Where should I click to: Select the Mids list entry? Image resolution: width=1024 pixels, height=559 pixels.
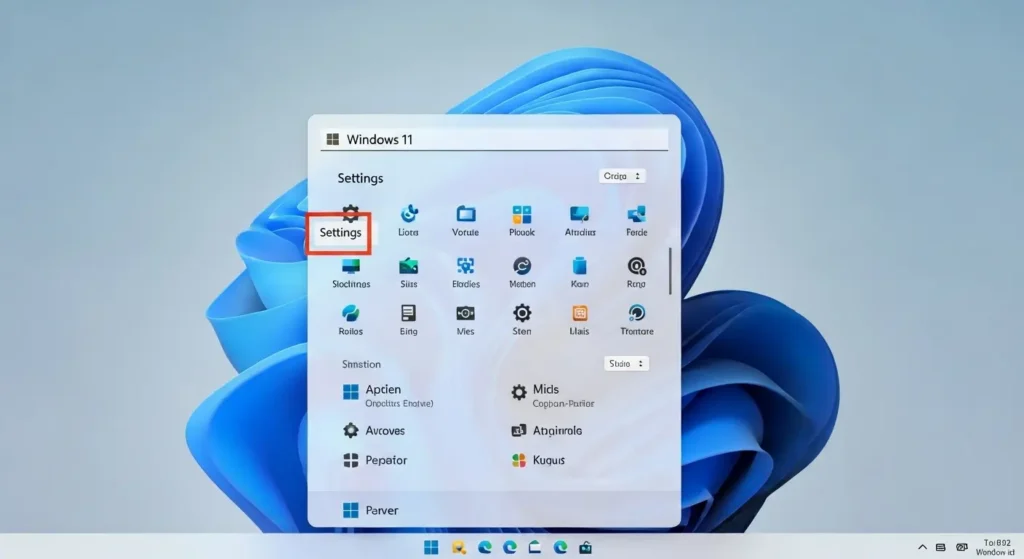pyautogui.click(x=553, y=395)
